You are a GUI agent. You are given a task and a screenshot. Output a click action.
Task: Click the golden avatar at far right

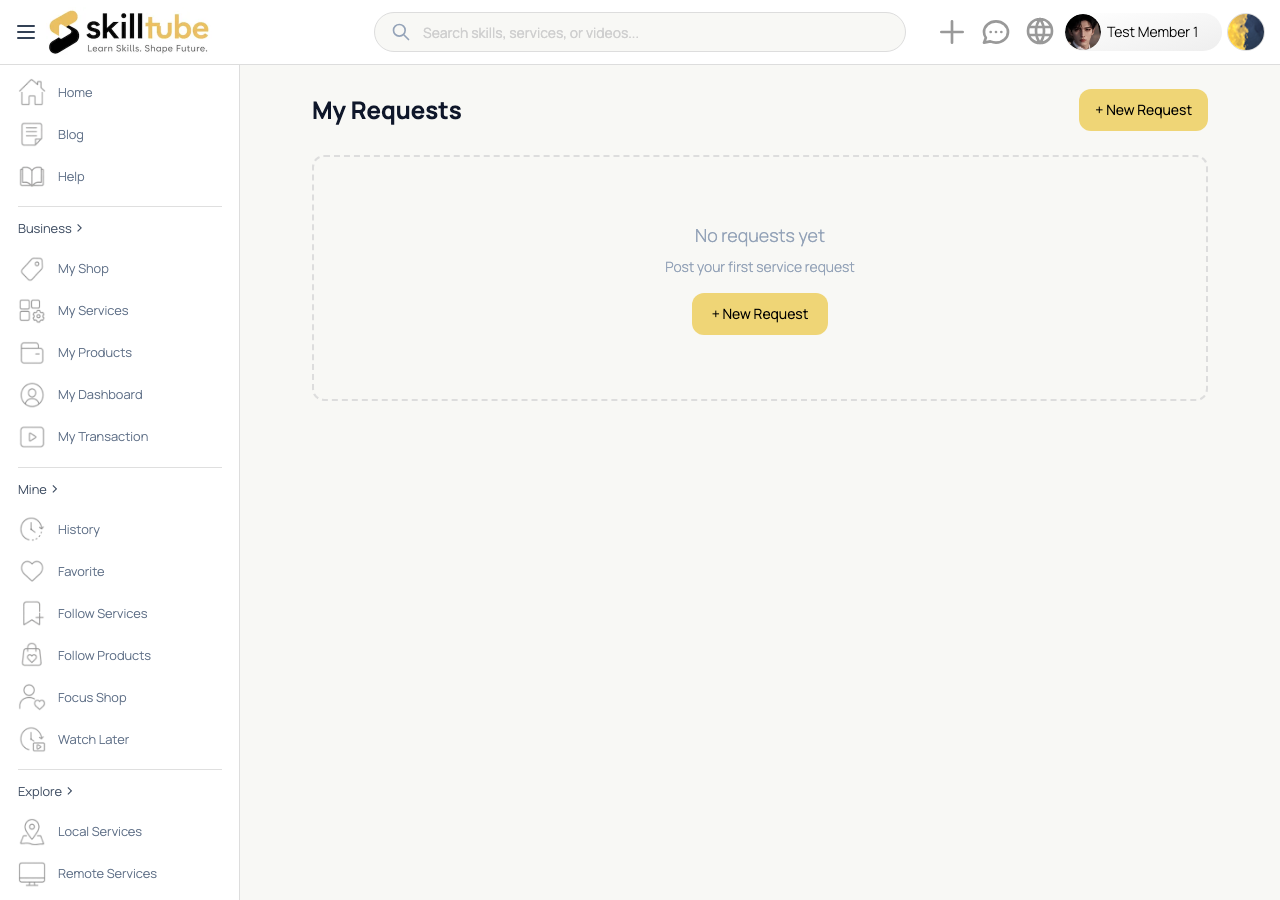pyautogui.click(x=1246, y=32)
